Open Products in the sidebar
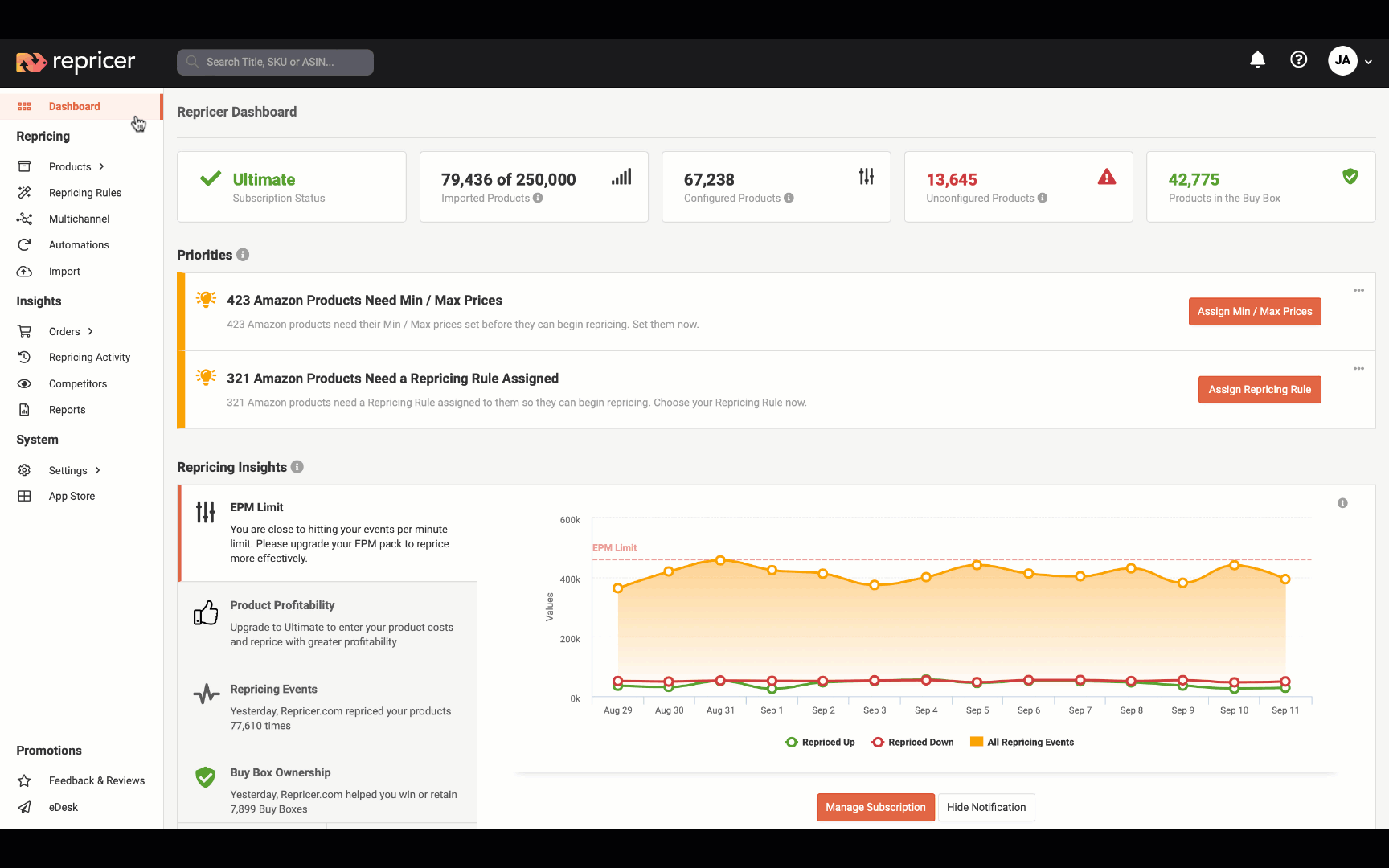The width and height of the screenshot is (1389, 868). [x=70, y=166]
